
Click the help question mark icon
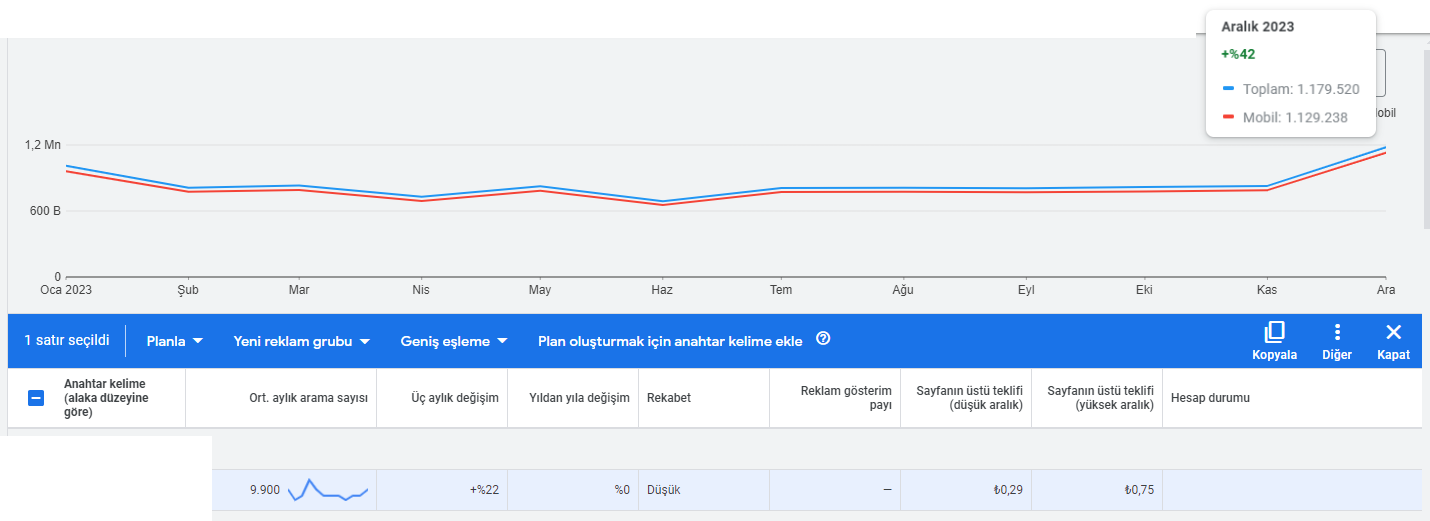click(x=823, y=339)
